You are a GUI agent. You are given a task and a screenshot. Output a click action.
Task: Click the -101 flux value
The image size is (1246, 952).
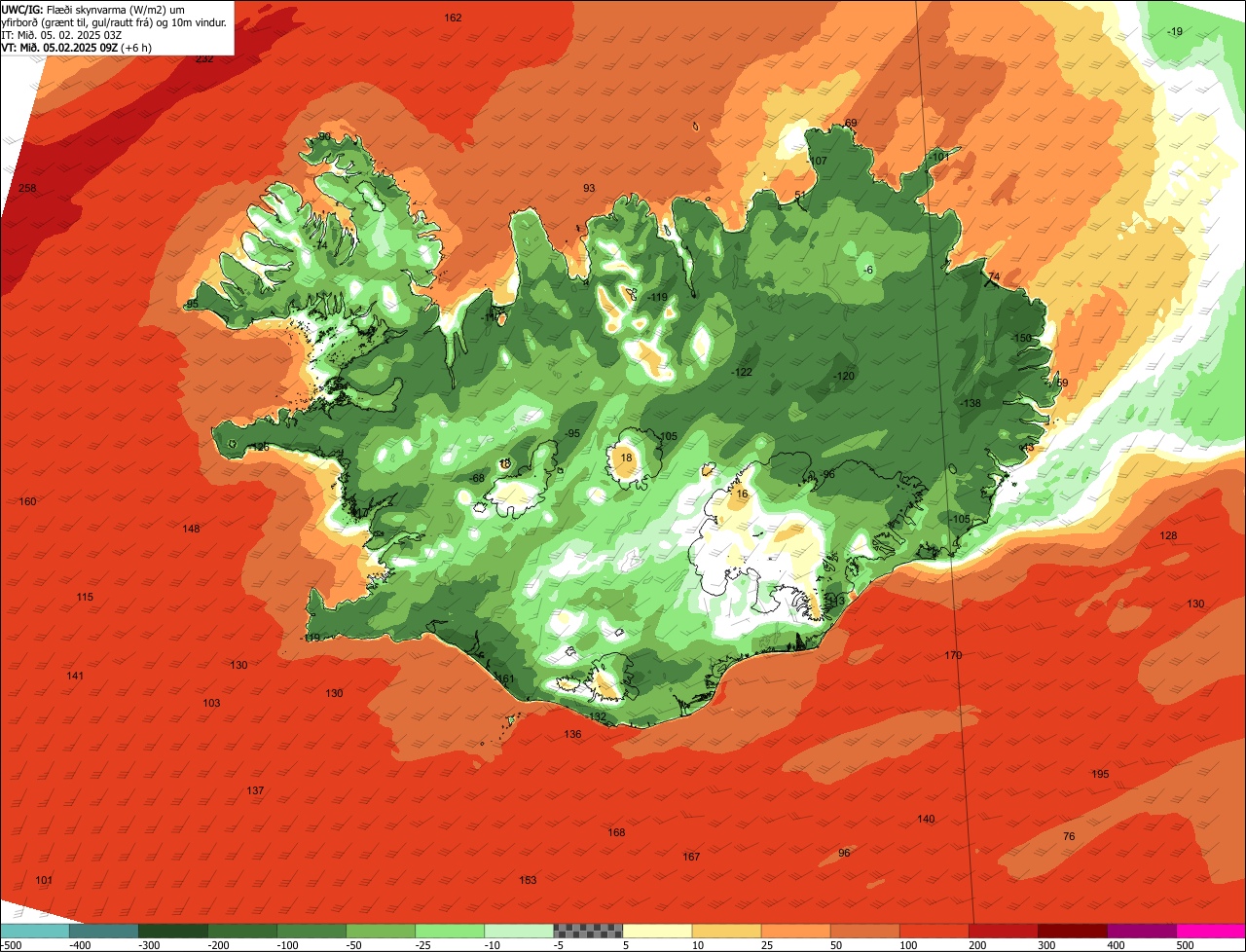tap(938, 156)
